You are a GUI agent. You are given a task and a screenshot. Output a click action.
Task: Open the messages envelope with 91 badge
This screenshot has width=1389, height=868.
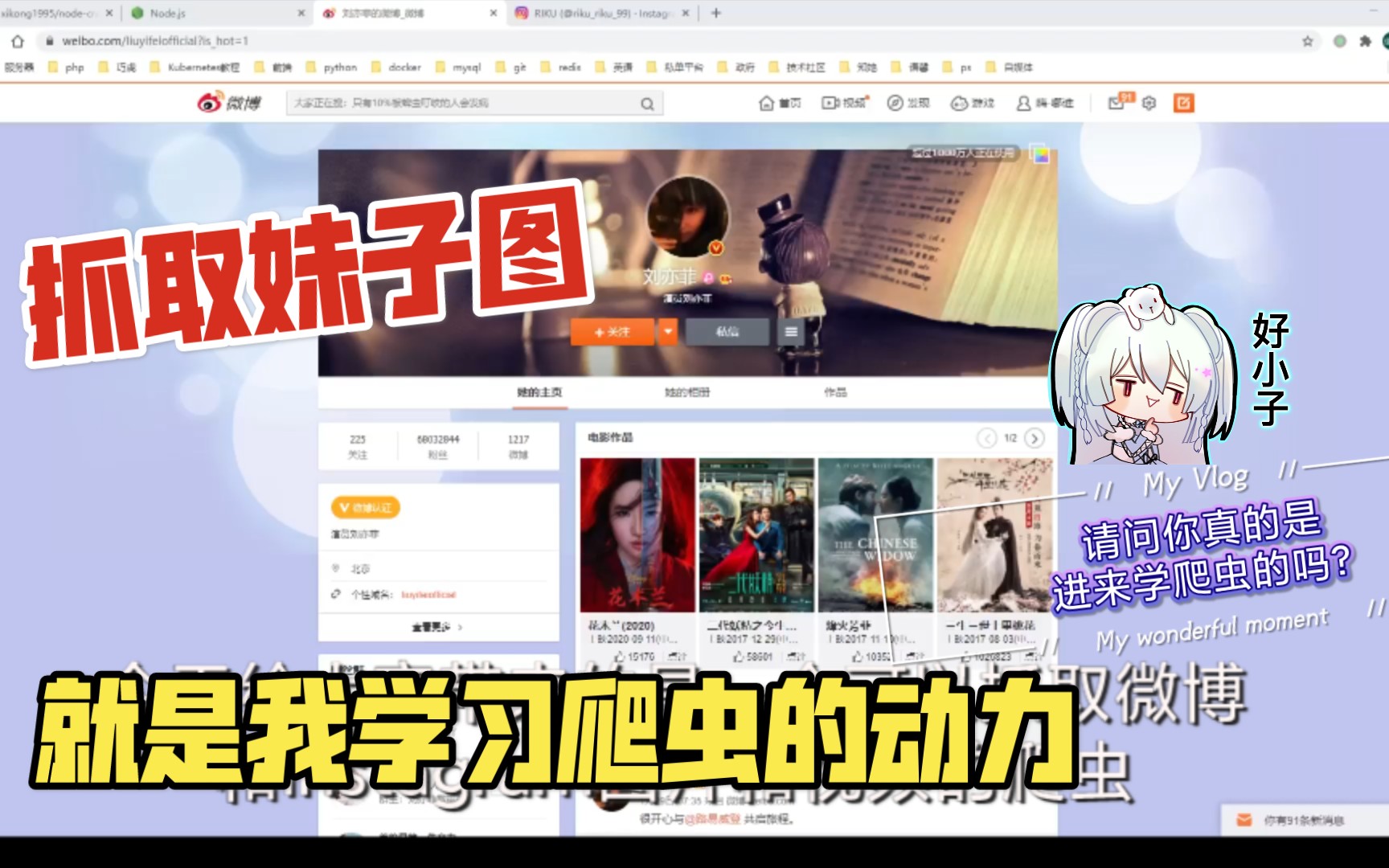[1117, 103]
